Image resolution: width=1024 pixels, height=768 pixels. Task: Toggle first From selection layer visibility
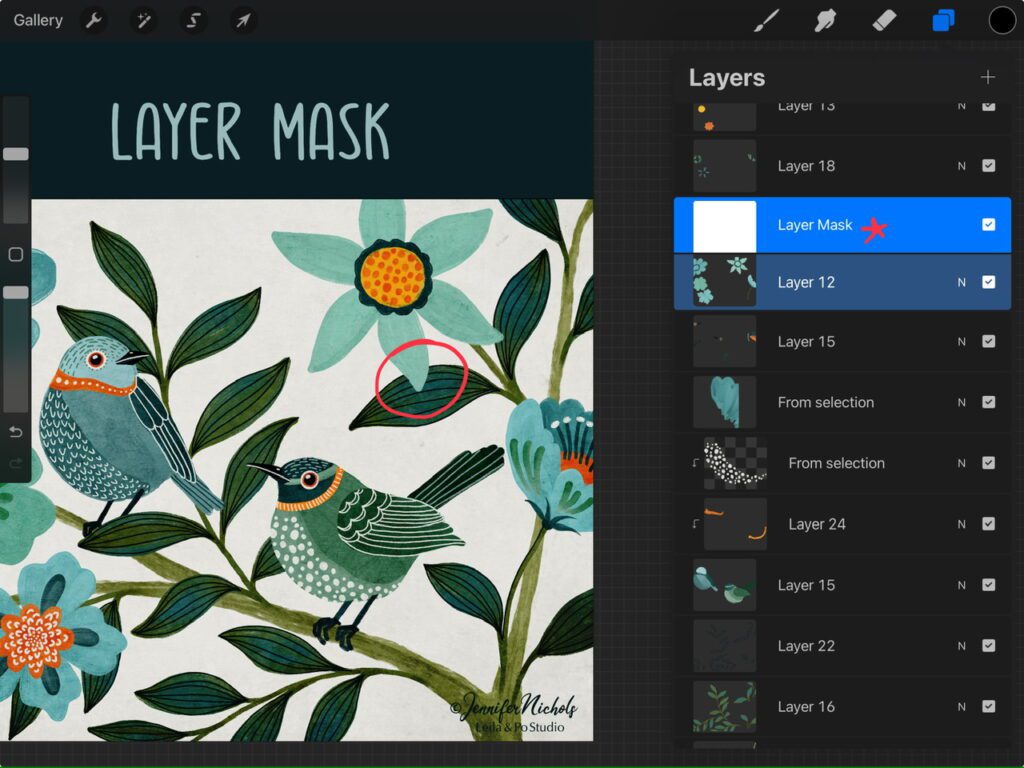pyautogui.click(x=989, y=402)
